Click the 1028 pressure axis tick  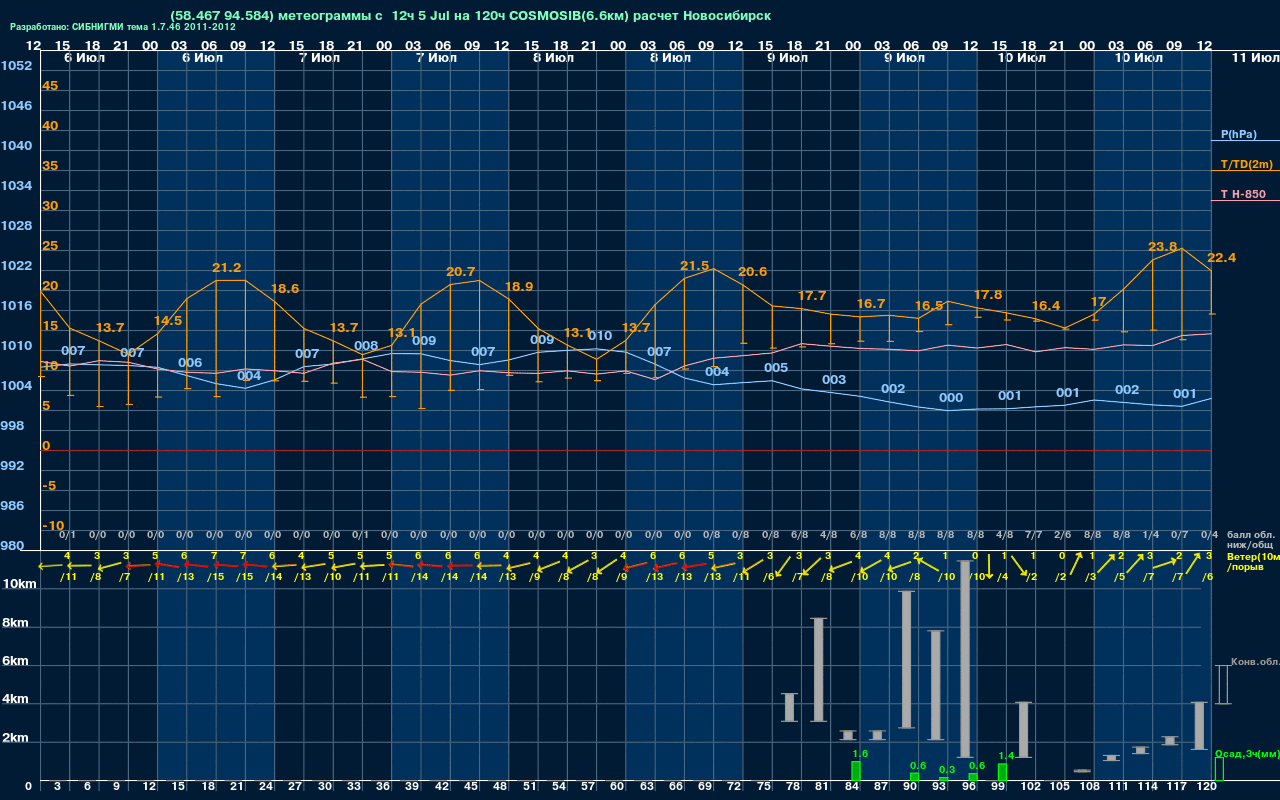point(16,225)
